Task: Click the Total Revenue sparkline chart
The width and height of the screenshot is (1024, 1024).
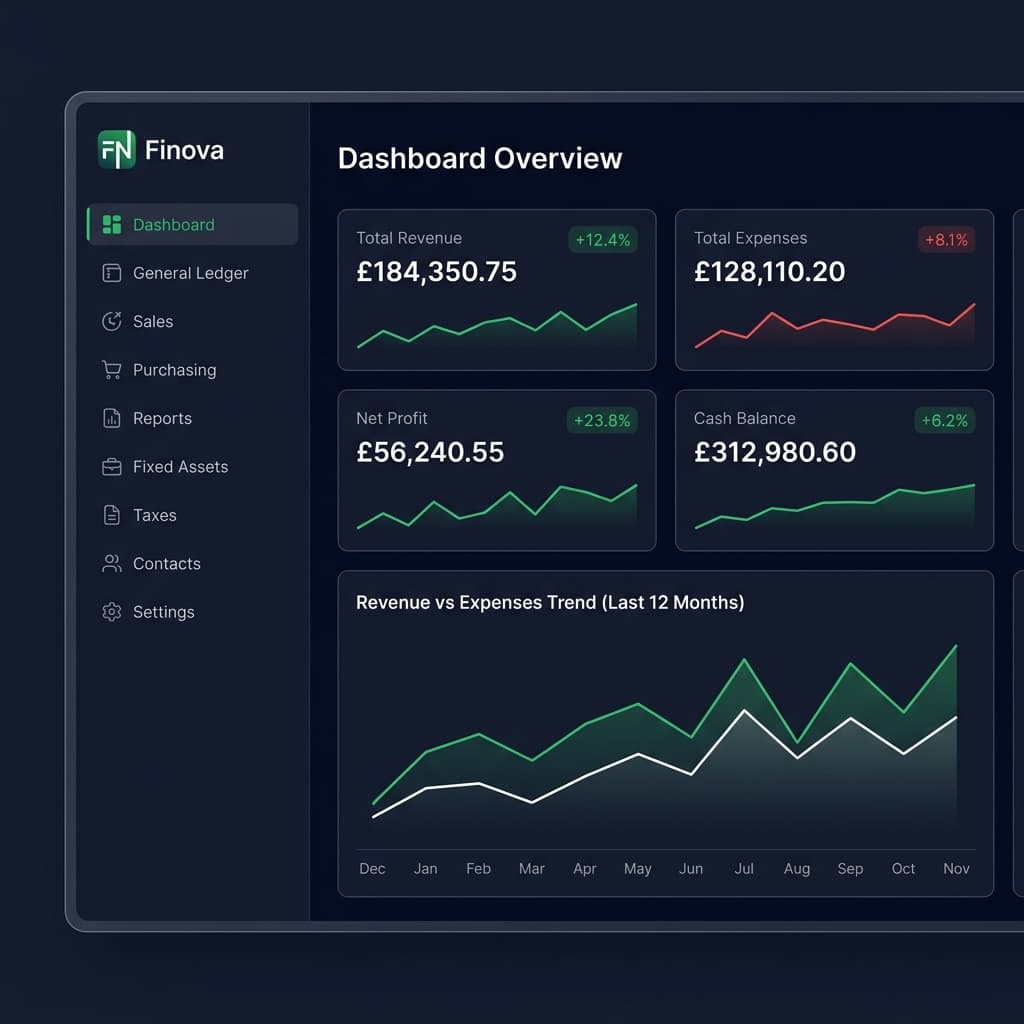Action: coord(497,325)
